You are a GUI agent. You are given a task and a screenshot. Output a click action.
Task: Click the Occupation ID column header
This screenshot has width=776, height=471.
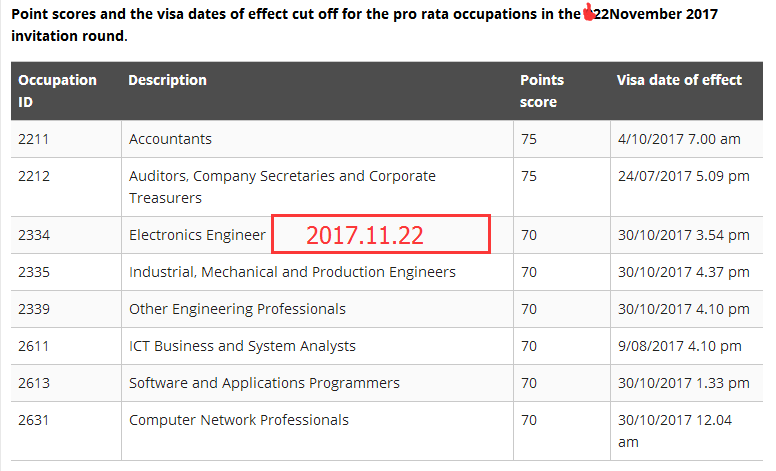(57, 90)
